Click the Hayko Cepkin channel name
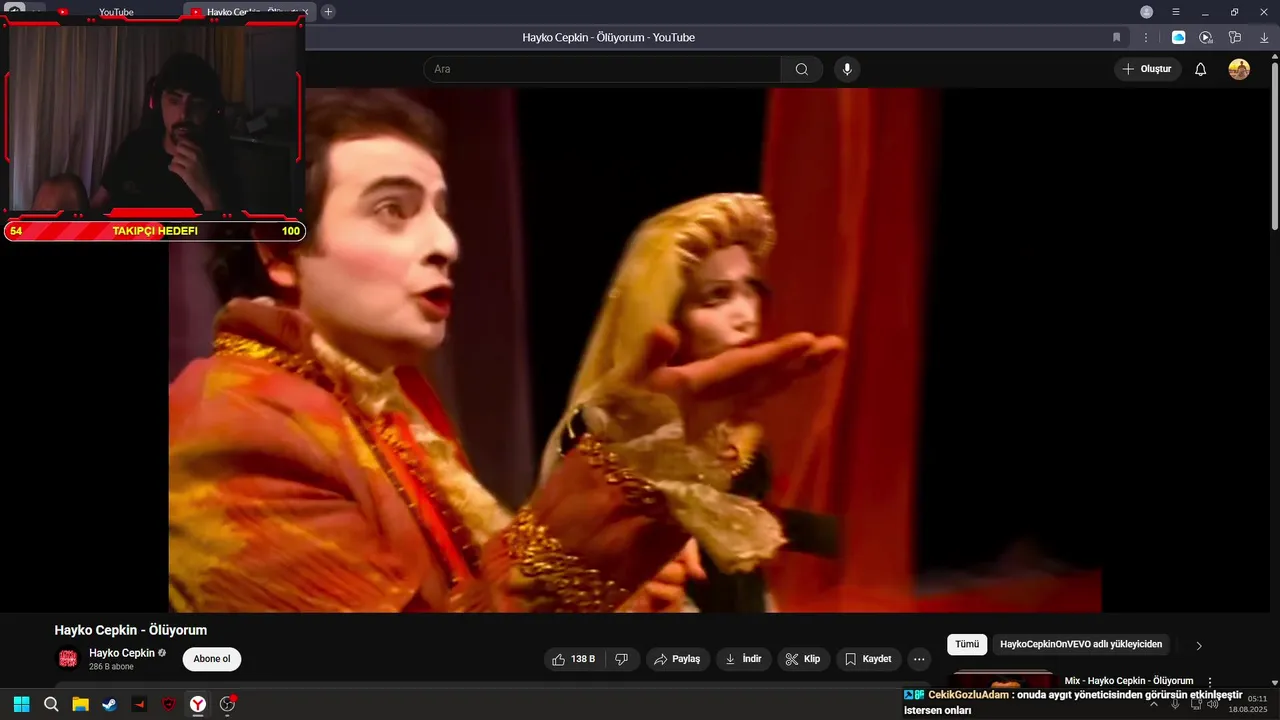This screenshot has height=720, width=1280. click(x=122, y=653)
